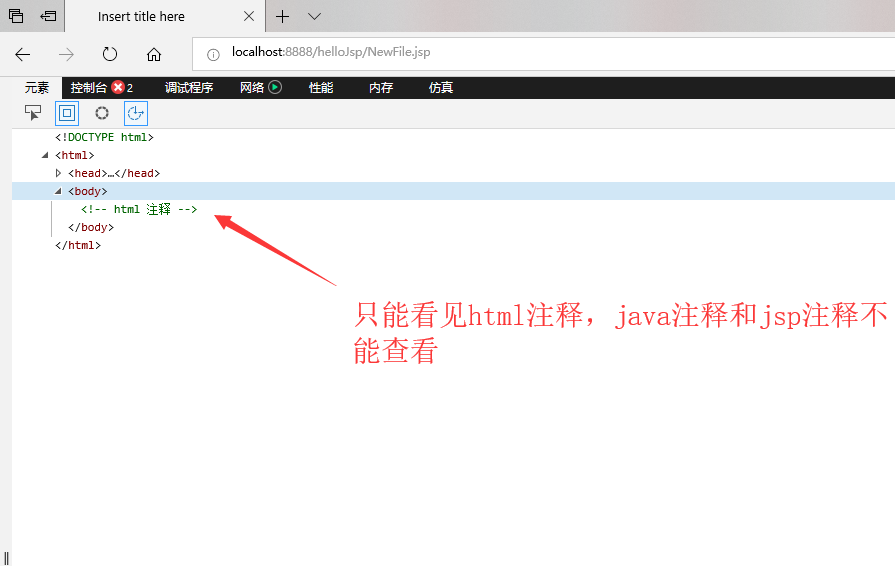Switch to the 元素 tab

point(37,88)
